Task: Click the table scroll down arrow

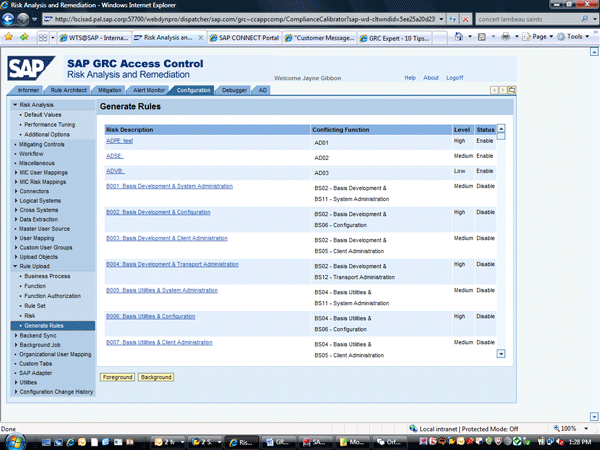Action: pyautogui.click(x=501, y=354)
